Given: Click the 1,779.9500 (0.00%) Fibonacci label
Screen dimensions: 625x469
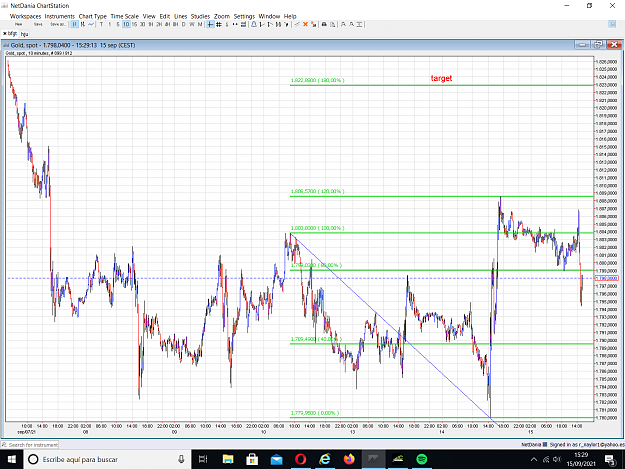Looking at the screenshot, I should pos(315,413).
